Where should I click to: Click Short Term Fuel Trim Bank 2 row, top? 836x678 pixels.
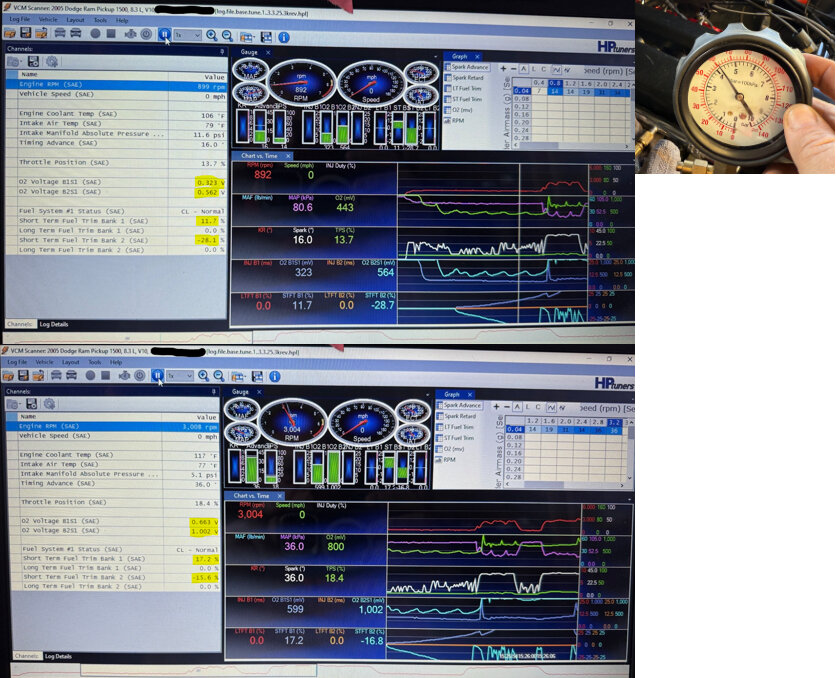pyautogui.click(x=117, y=240)
